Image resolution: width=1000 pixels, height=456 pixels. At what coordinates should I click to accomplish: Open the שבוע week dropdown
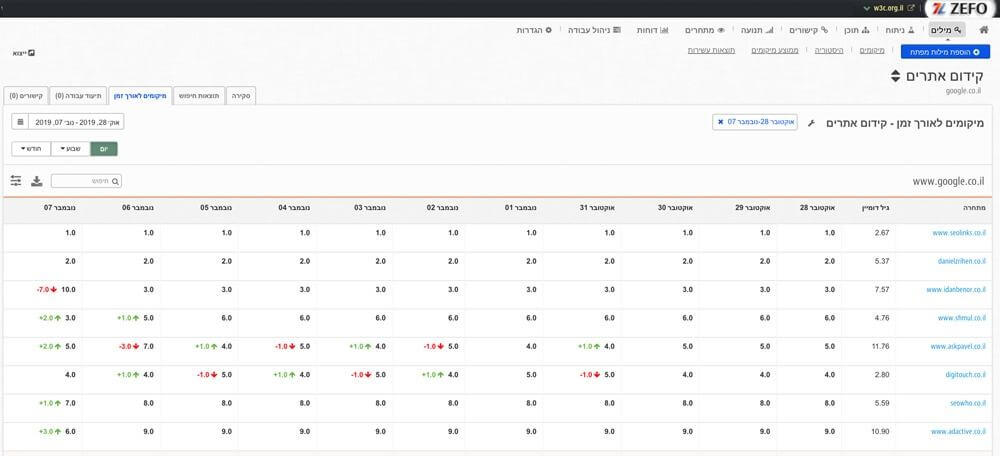(x=71, y=149)
